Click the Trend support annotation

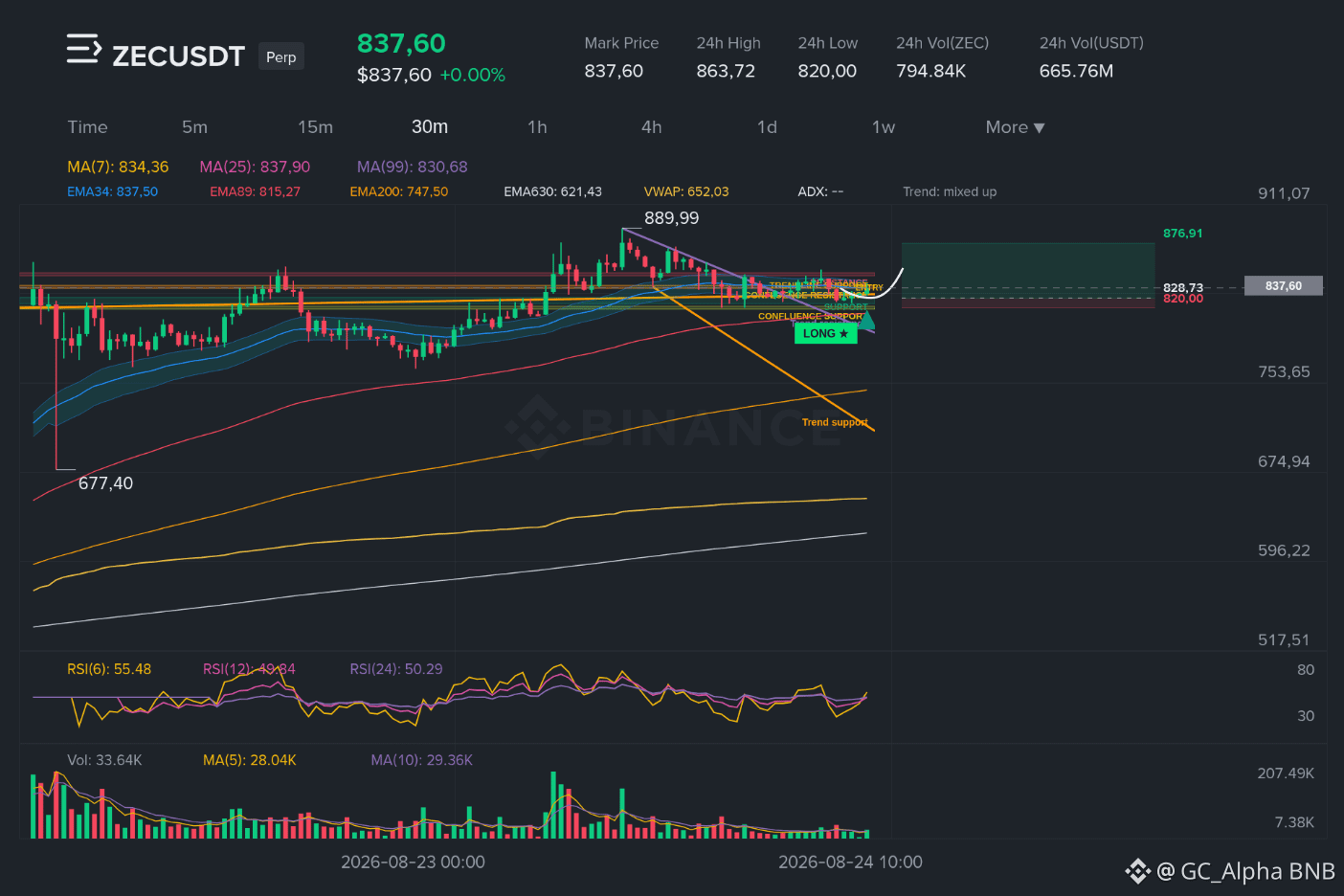point(835,422)
